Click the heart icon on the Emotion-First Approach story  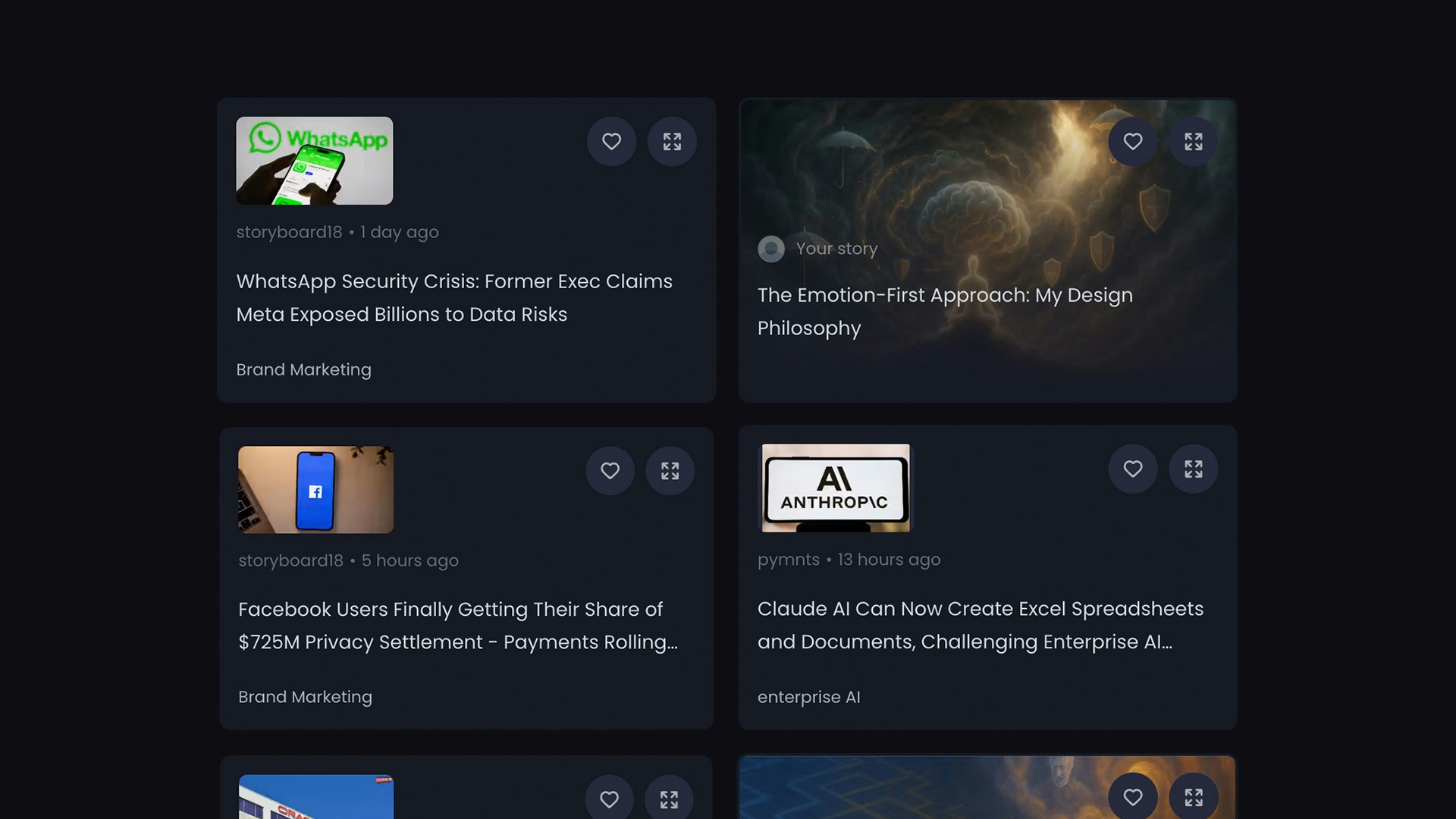point(1132,141)
